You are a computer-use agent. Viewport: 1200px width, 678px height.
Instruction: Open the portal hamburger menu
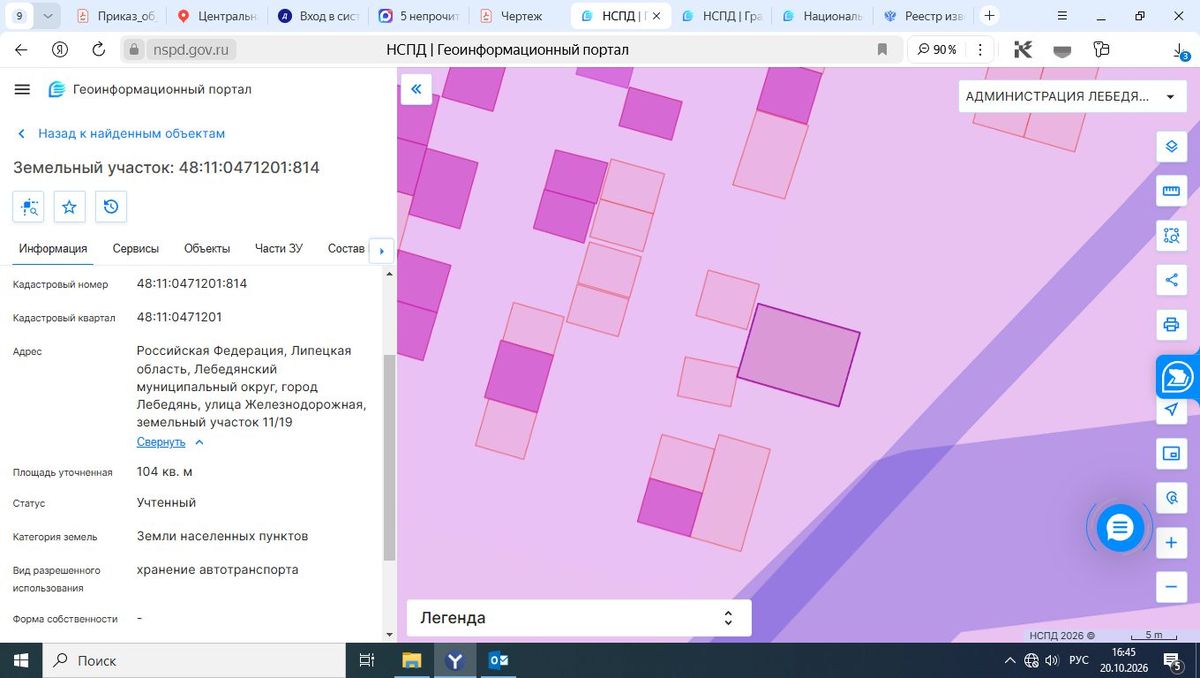(22, 89)
